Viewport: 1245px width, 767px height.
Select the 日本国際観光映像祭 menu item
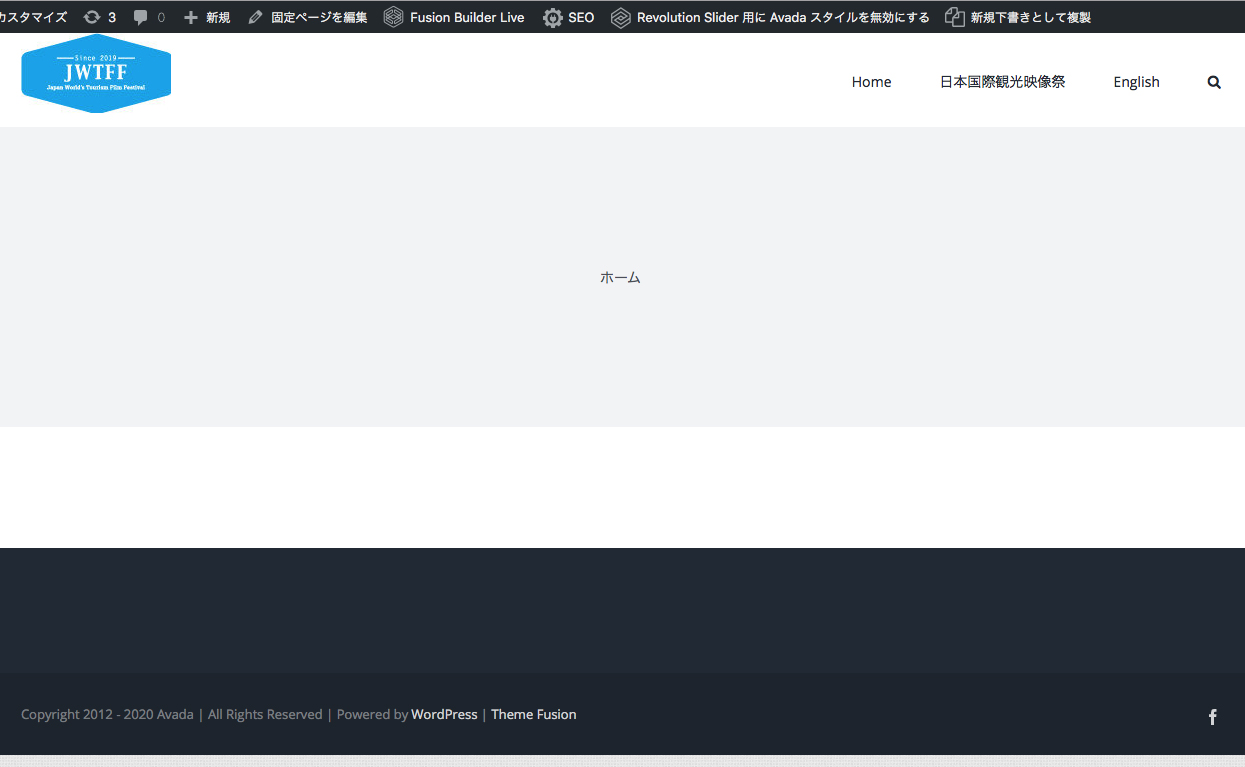(1002, 82)
